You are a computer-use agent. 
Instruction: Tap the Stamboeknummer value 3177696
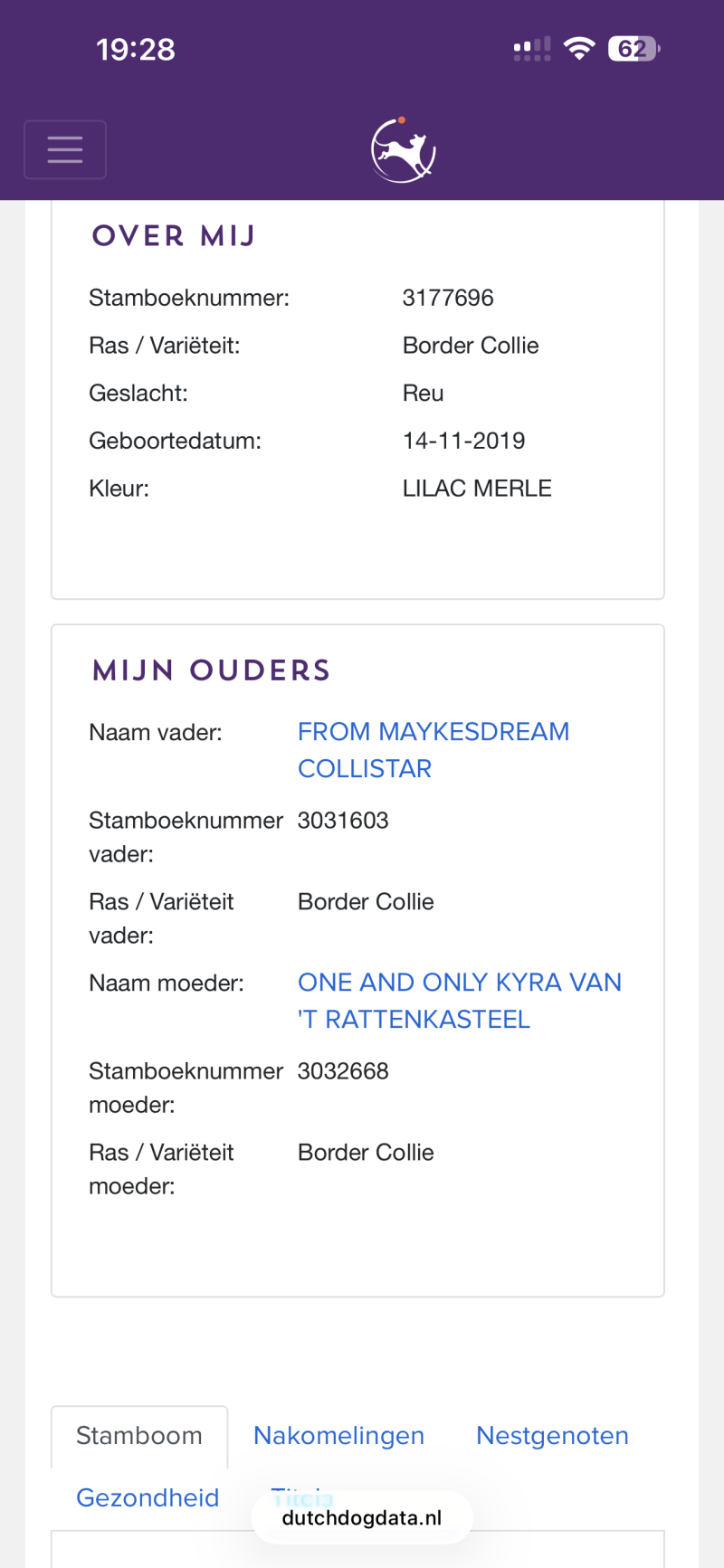coord(448,298)
